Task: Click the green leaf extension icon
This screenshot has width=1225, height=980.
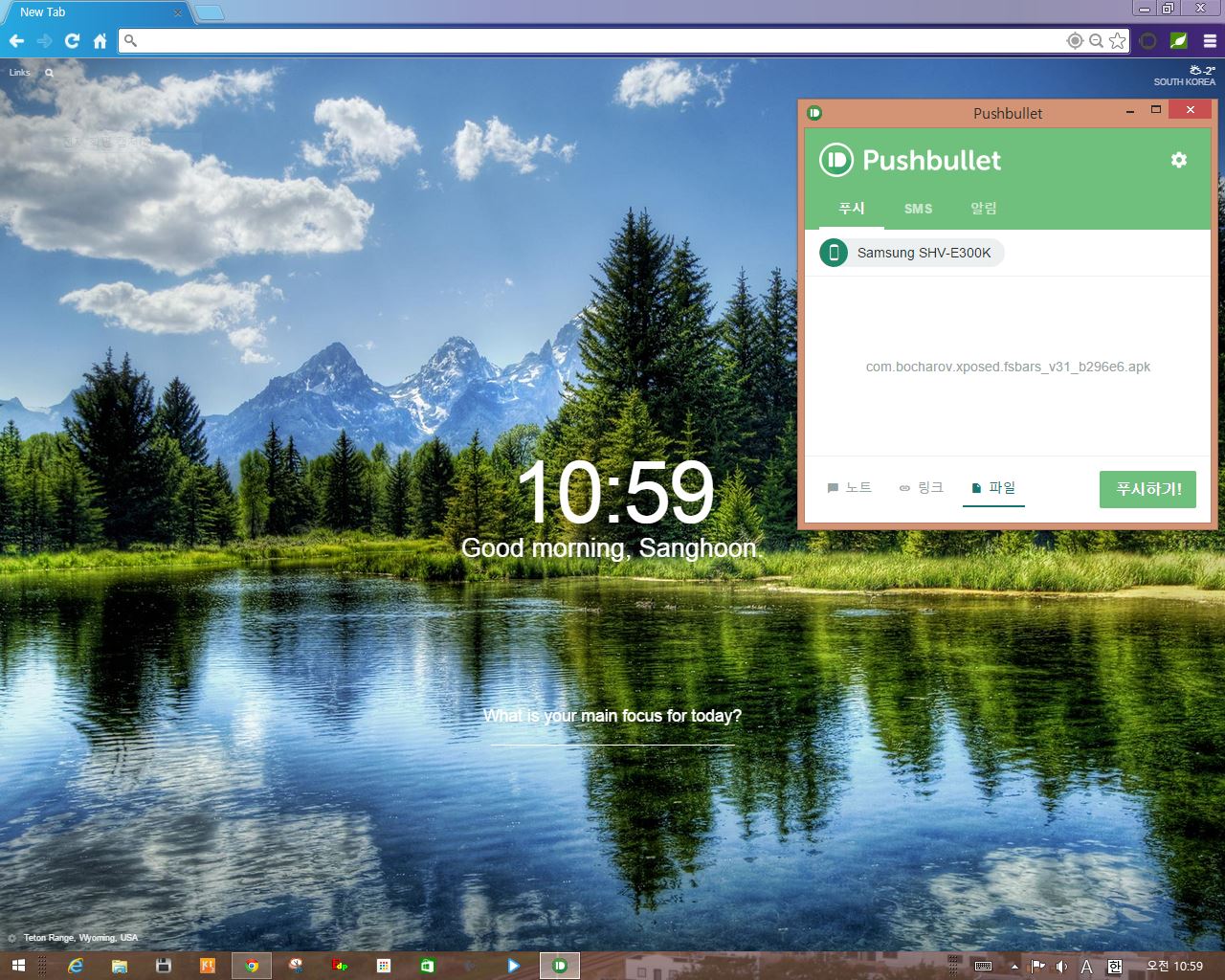Action: click(x=1179, y=41)
